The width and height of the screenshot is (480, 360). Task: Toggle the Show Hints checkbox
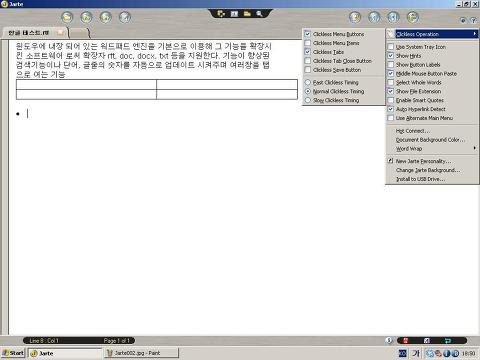tap(391, 56)
